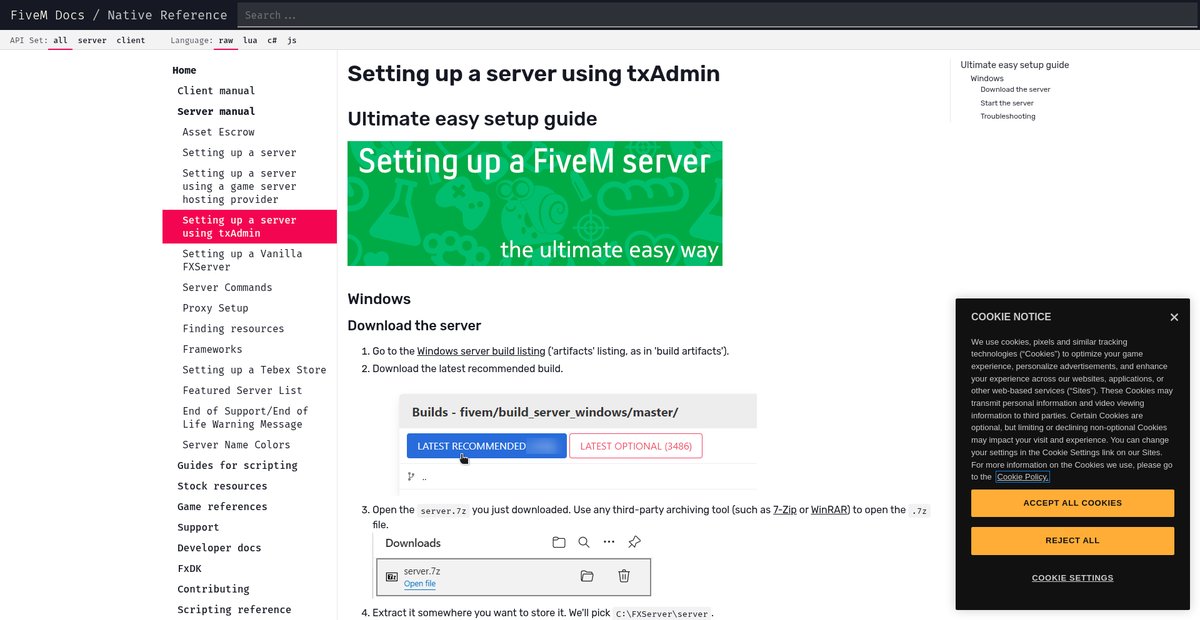Click the Windows server build listing link

click(x=481, y=351)
